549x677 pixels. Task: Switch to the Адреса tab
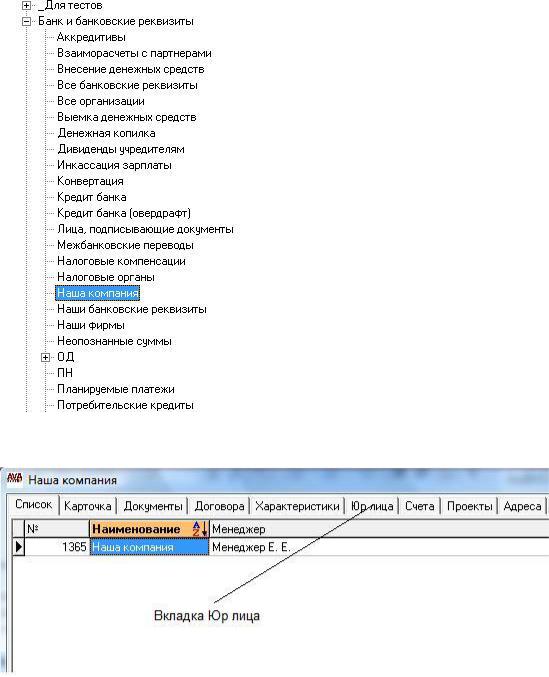[x=522, y=506]
